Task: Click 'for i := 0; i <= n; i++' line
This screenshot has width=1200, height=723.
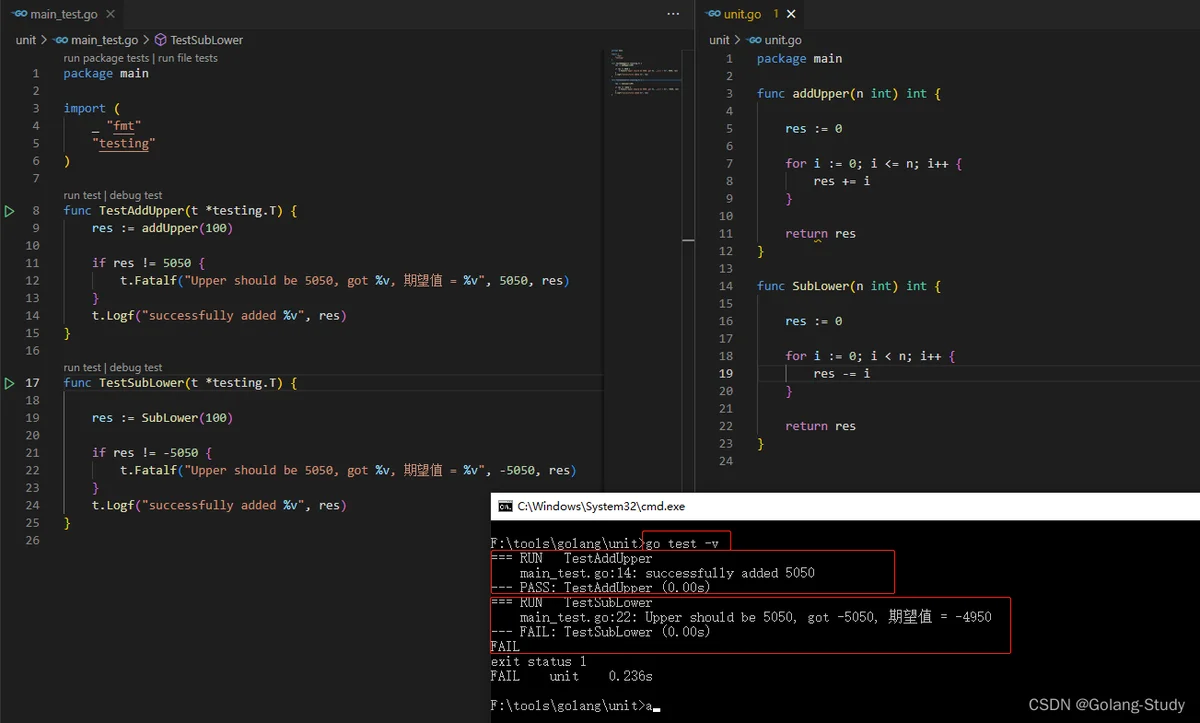Action: 874,163
